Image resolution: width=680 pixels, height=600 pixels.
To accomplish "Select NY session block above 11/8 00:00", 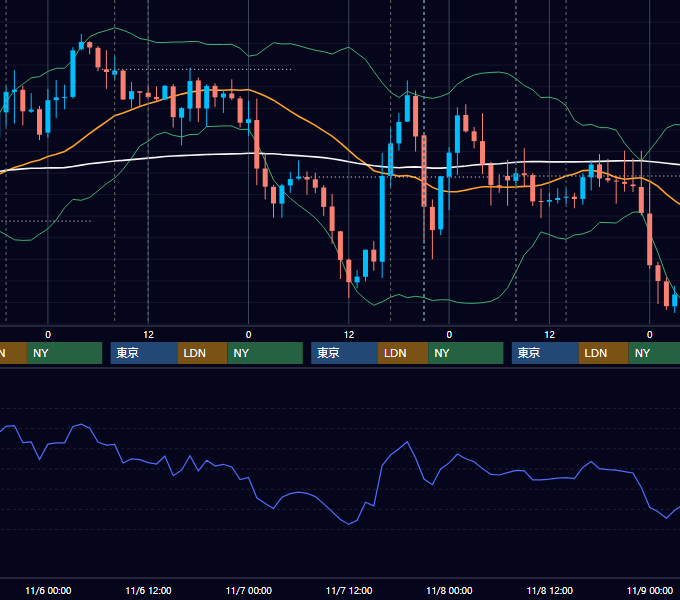I will tap(466, 353).
